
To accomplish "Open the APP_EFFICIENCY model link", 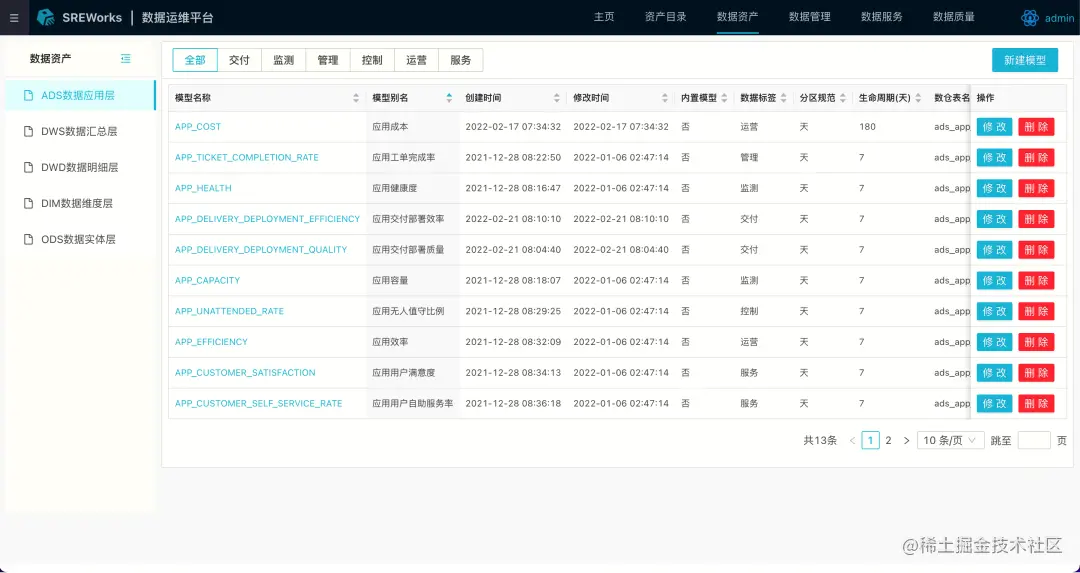I will click(x=211, y=342).
